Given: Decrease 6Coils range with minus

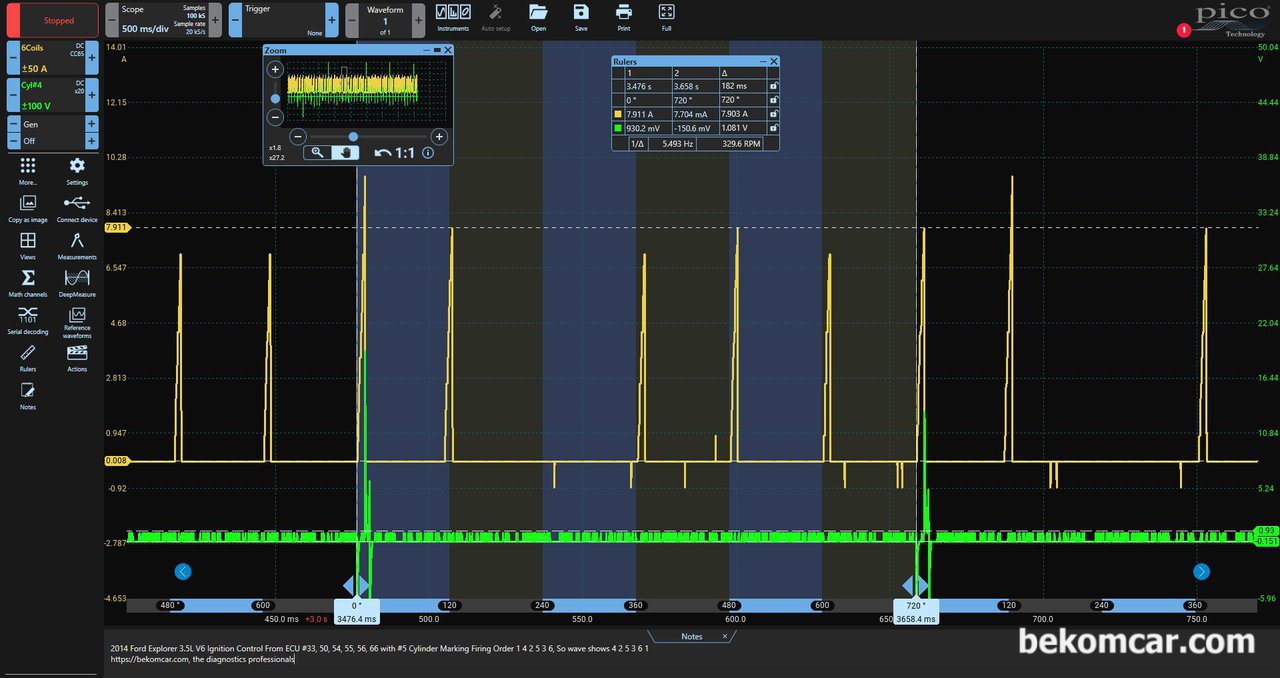Looking at the screenshot, I should tap(13, 58).
